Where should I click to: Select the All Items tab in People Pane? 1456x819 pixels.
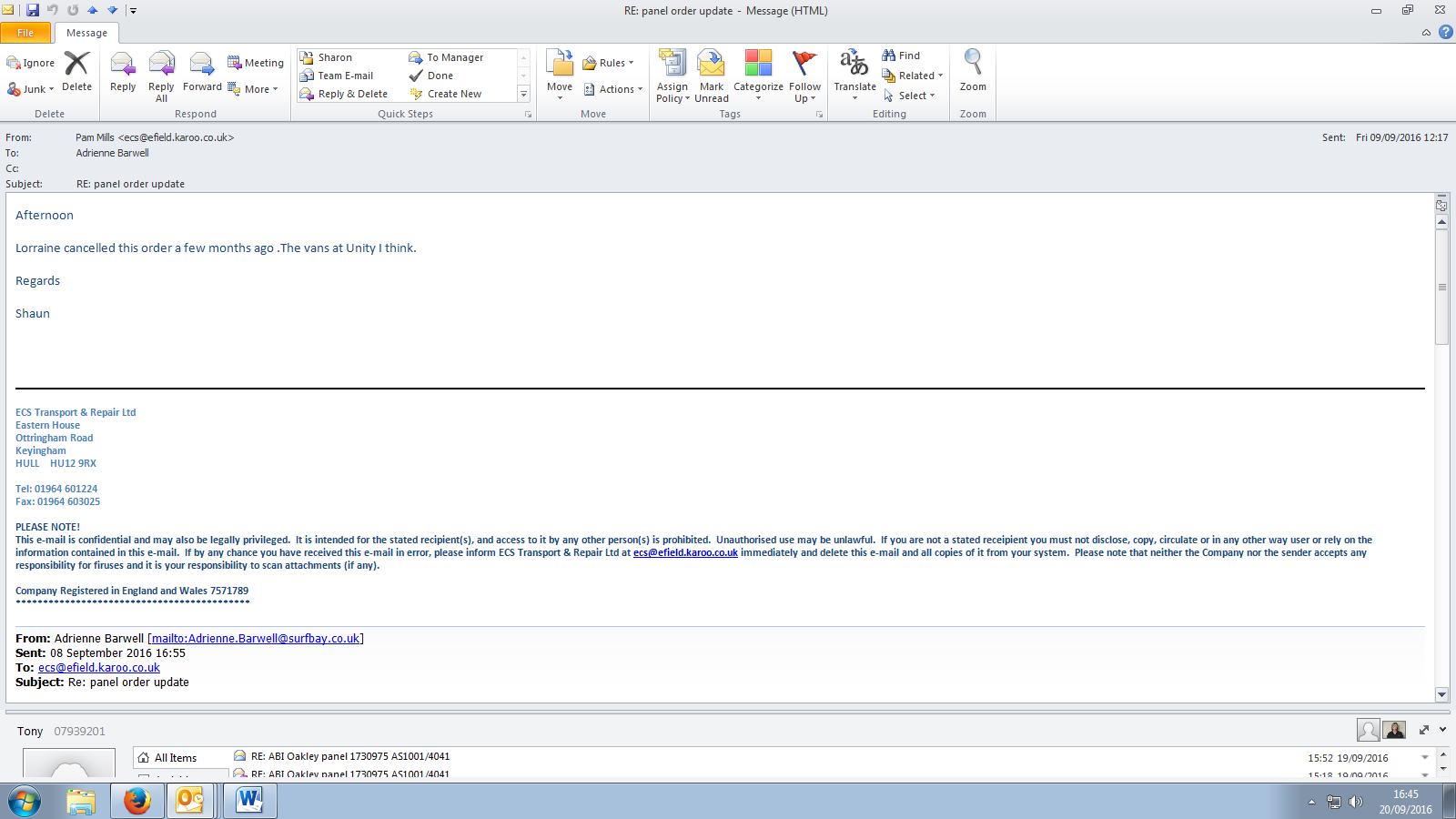(180, 758)
